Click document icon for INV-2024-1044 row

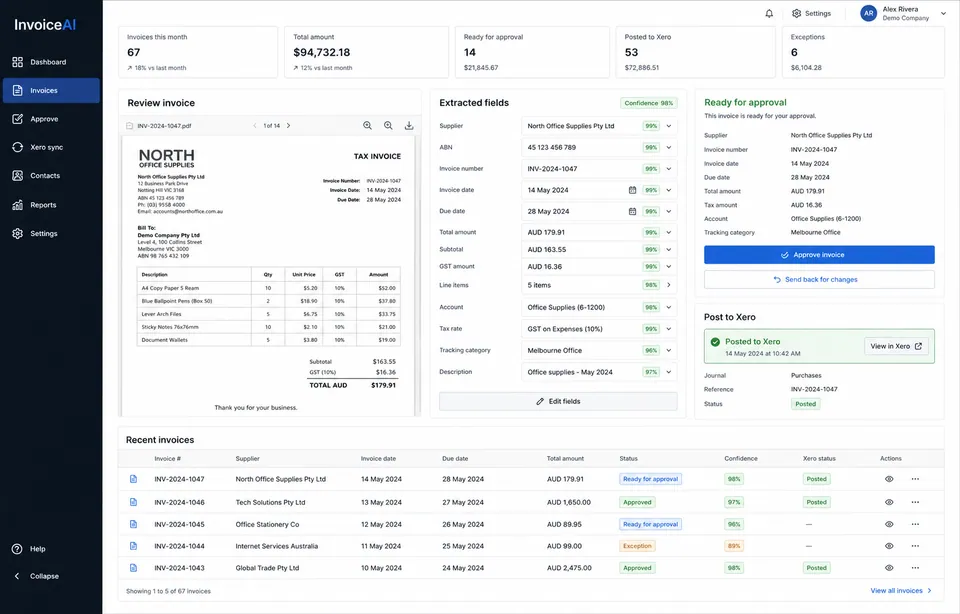(x=133, y=546)
